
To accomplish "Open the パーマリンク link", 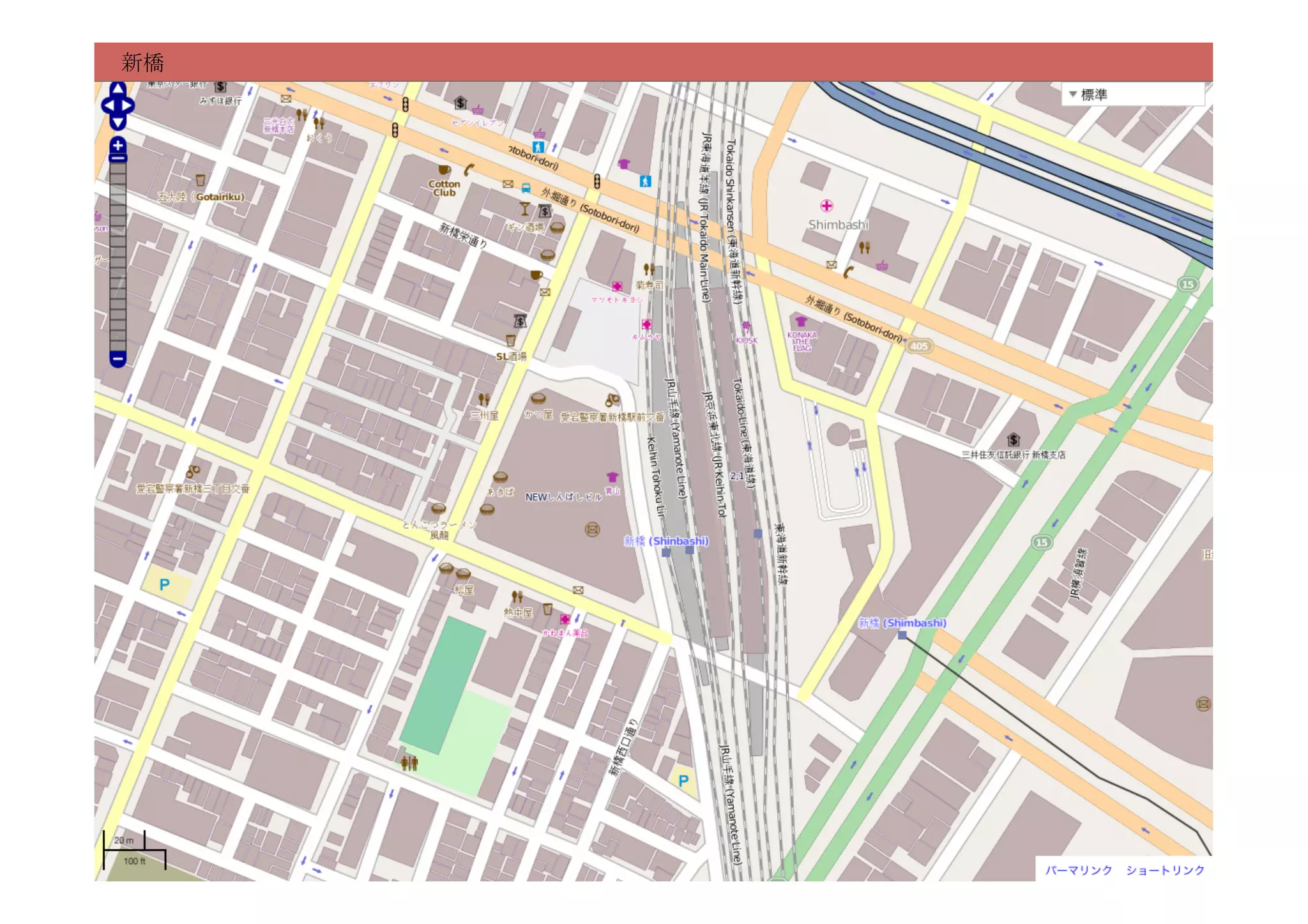I will [1079, 870].
